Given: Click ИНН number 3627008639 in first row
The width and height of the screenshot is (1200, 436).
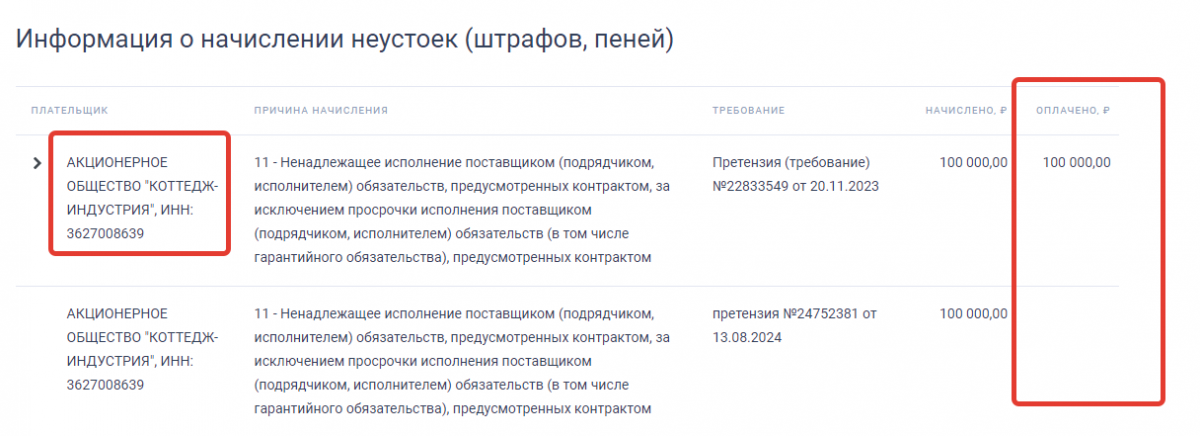Looking at the screenshot, I should coord(106,234).
